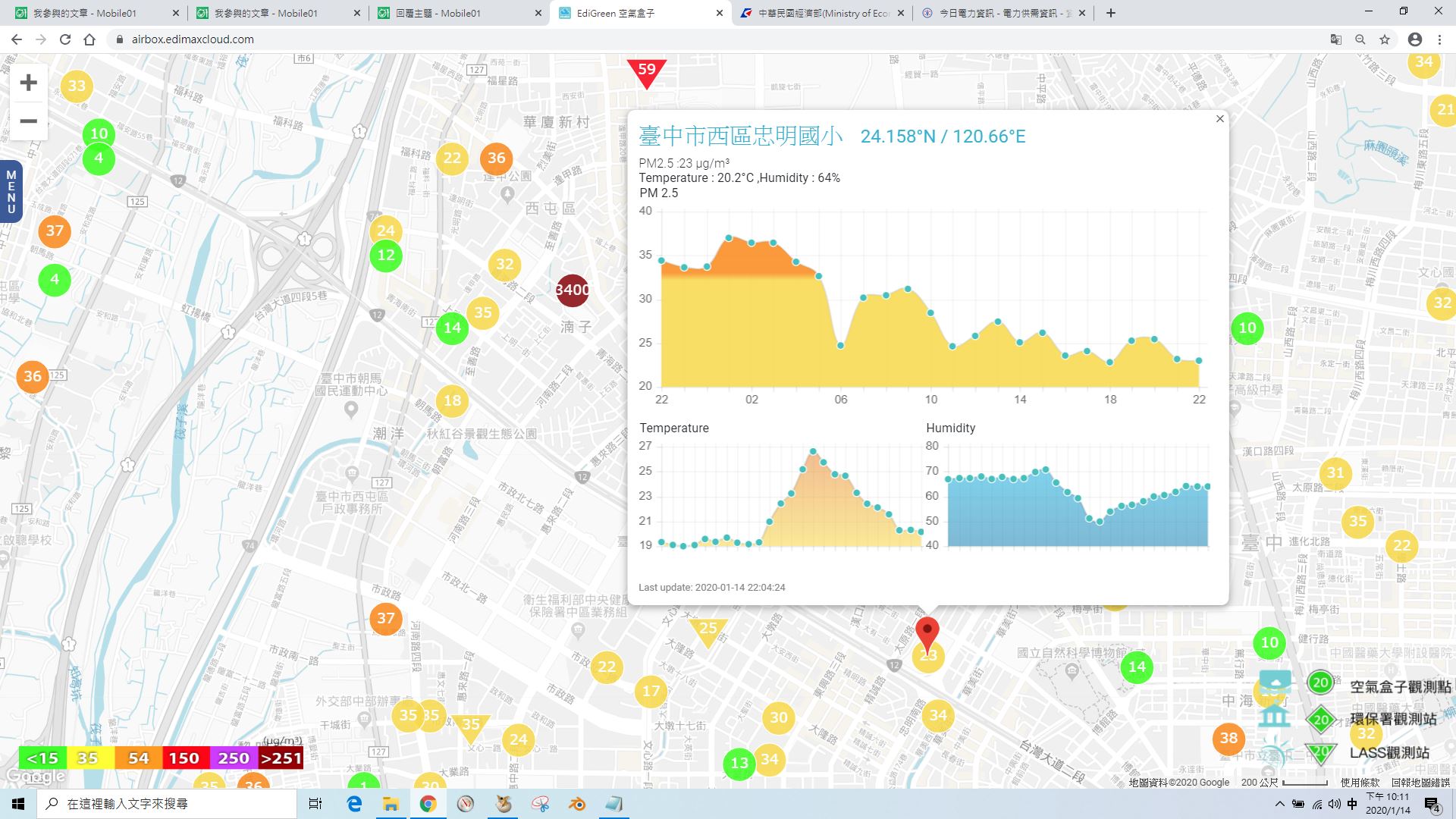The width and height of the screenshot is (1456, 819).
Task: Open Chrome three-dot menu
Action: pos(1439,39)
